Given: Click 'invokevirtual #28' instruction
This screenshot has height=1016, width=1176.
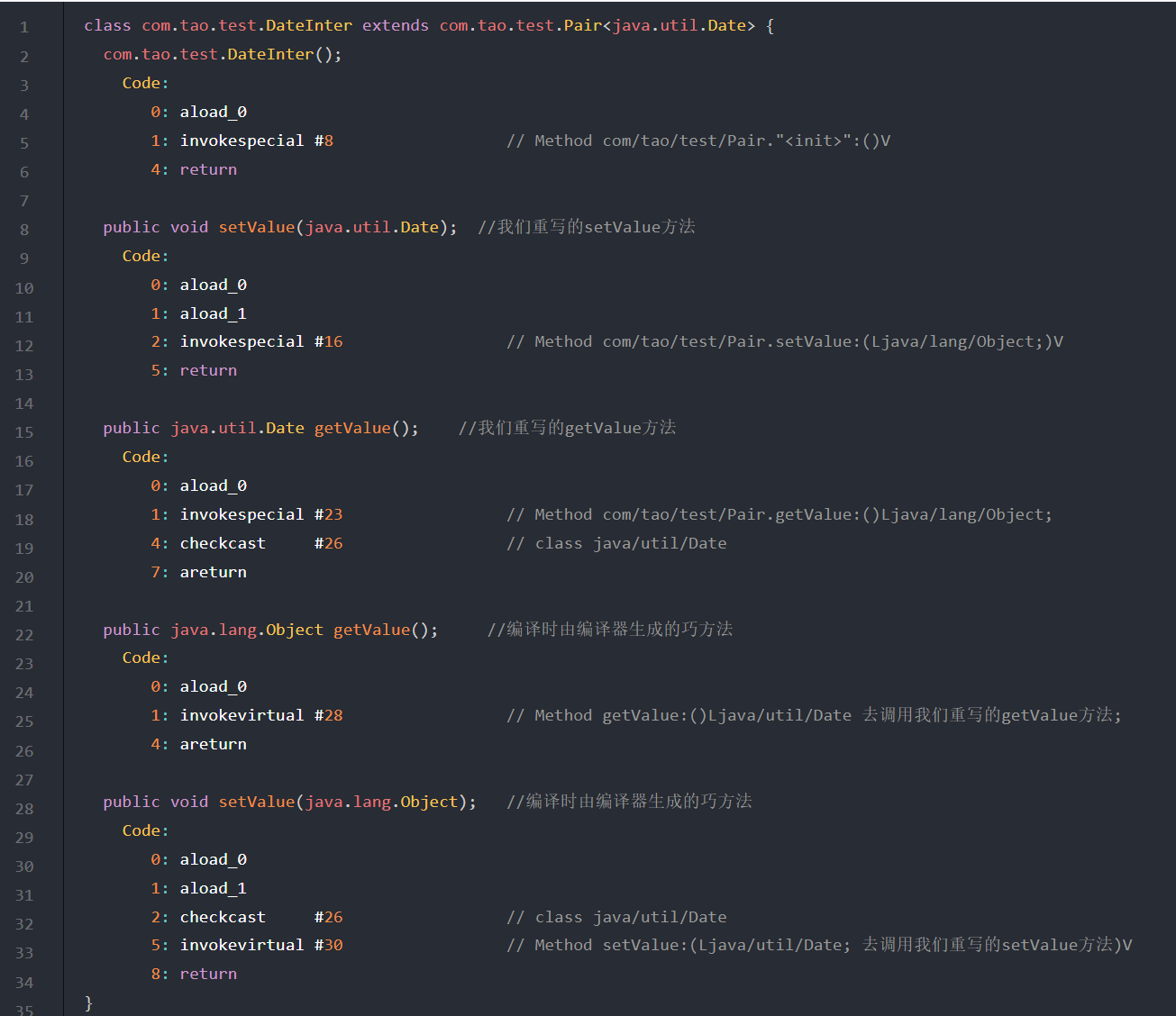Looking at the screenshot, I should click(261, 716).
